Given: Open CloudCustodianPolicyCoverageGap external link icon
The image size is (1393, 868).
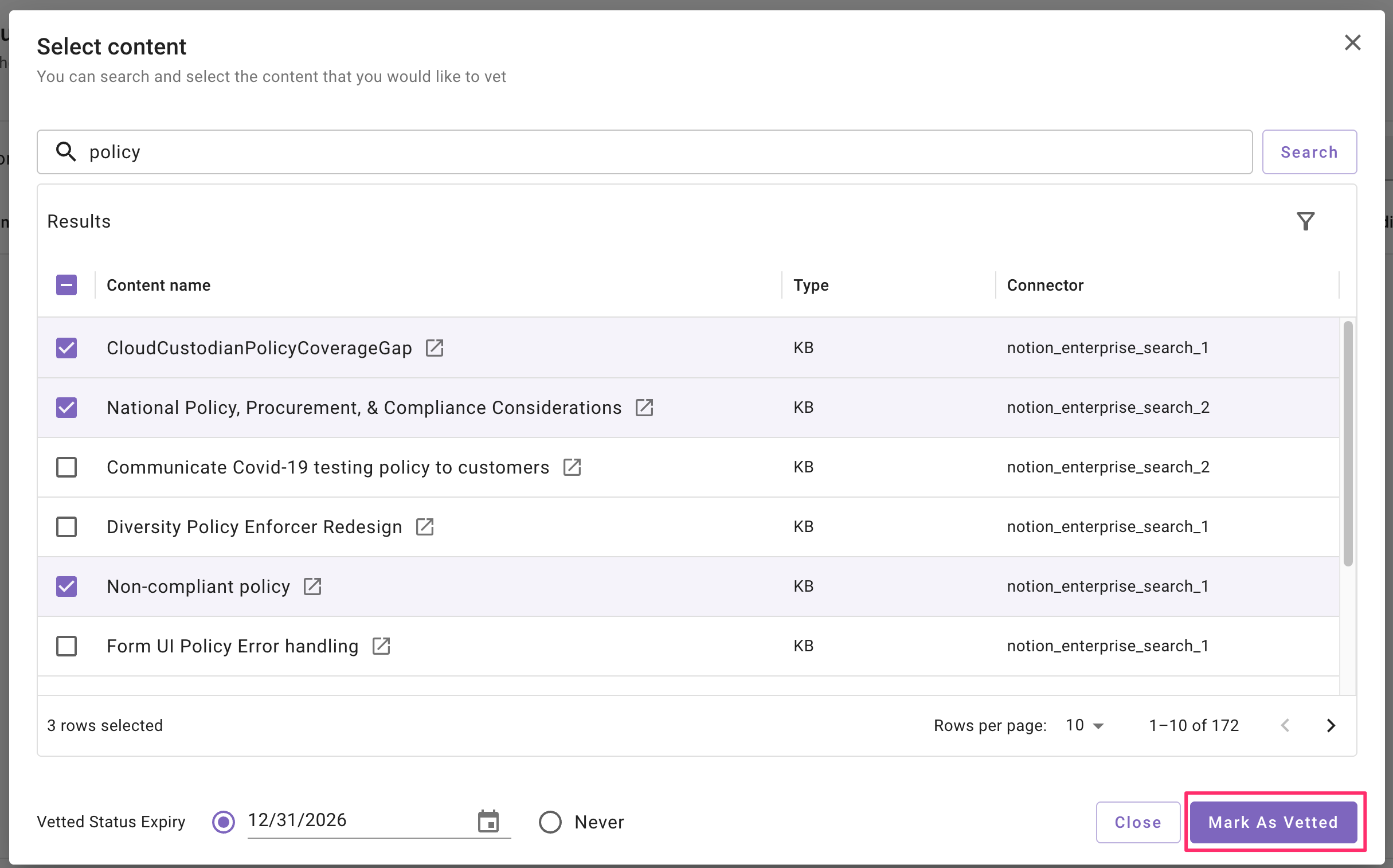Looking at the screenshot, I should tap(435, 348).
